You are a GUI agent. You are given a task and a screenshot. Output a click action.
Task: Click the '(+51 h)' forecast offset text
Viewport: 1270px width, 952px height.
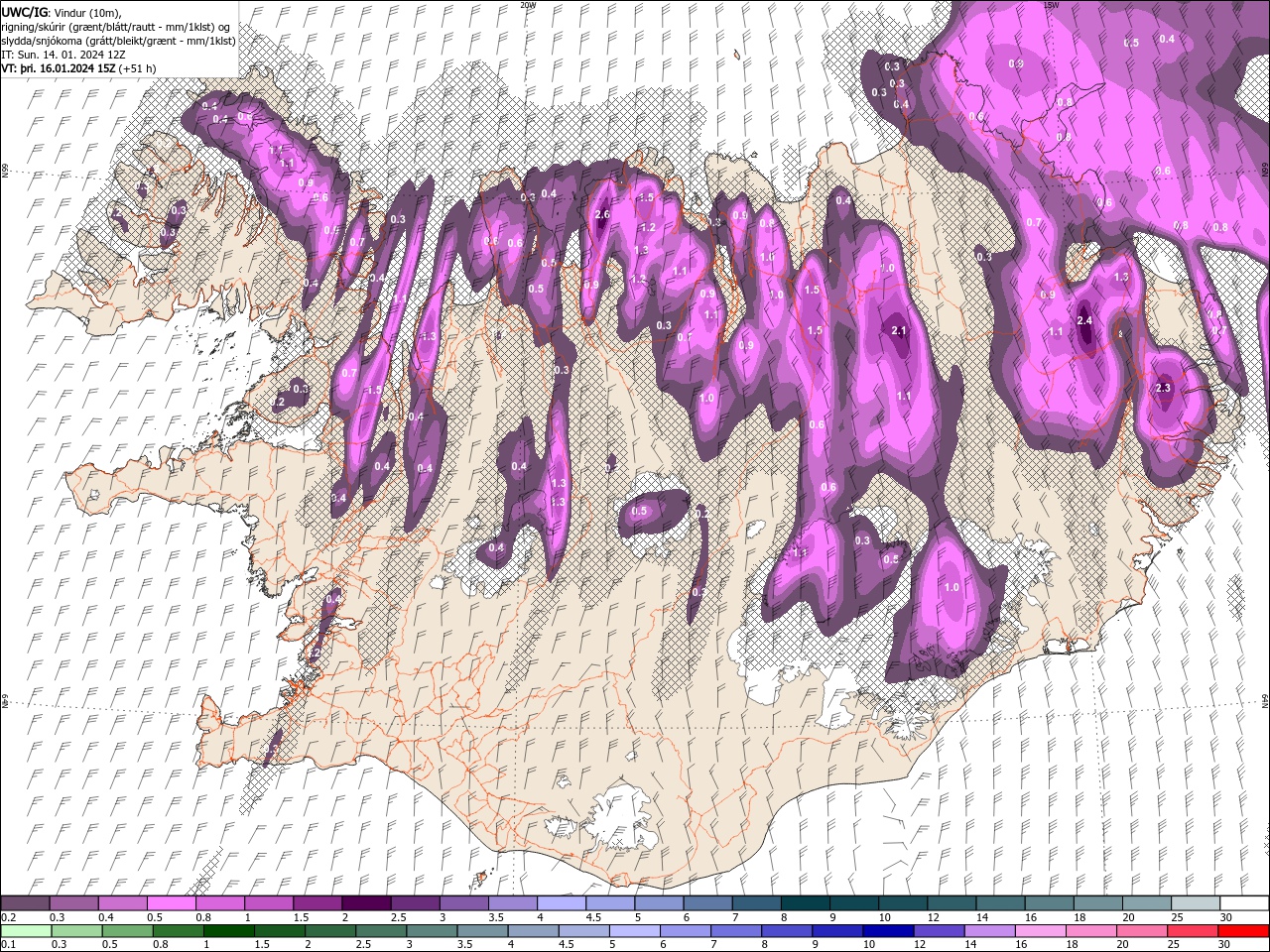tap(136, 68)
